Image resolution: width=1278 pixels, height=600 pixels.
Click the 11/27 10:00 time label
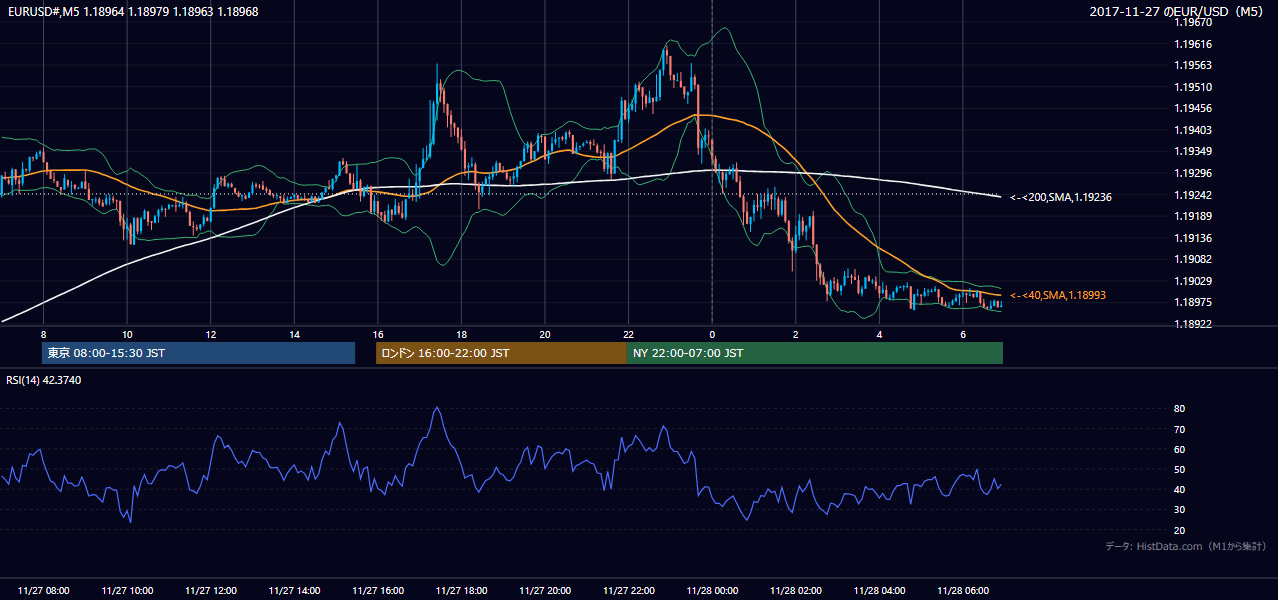127,591
